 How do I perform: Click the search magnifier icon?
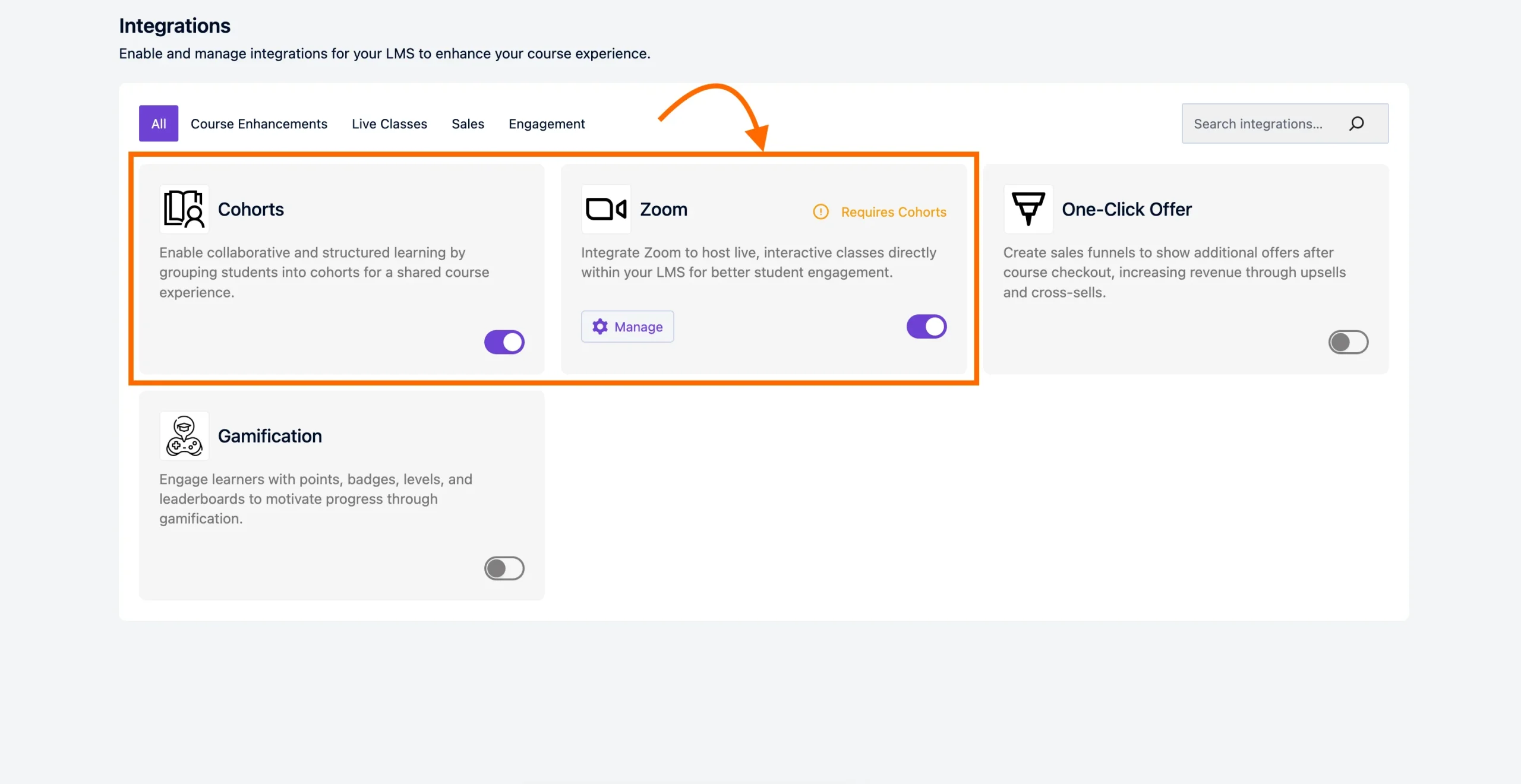click(x=1358, y=124)
